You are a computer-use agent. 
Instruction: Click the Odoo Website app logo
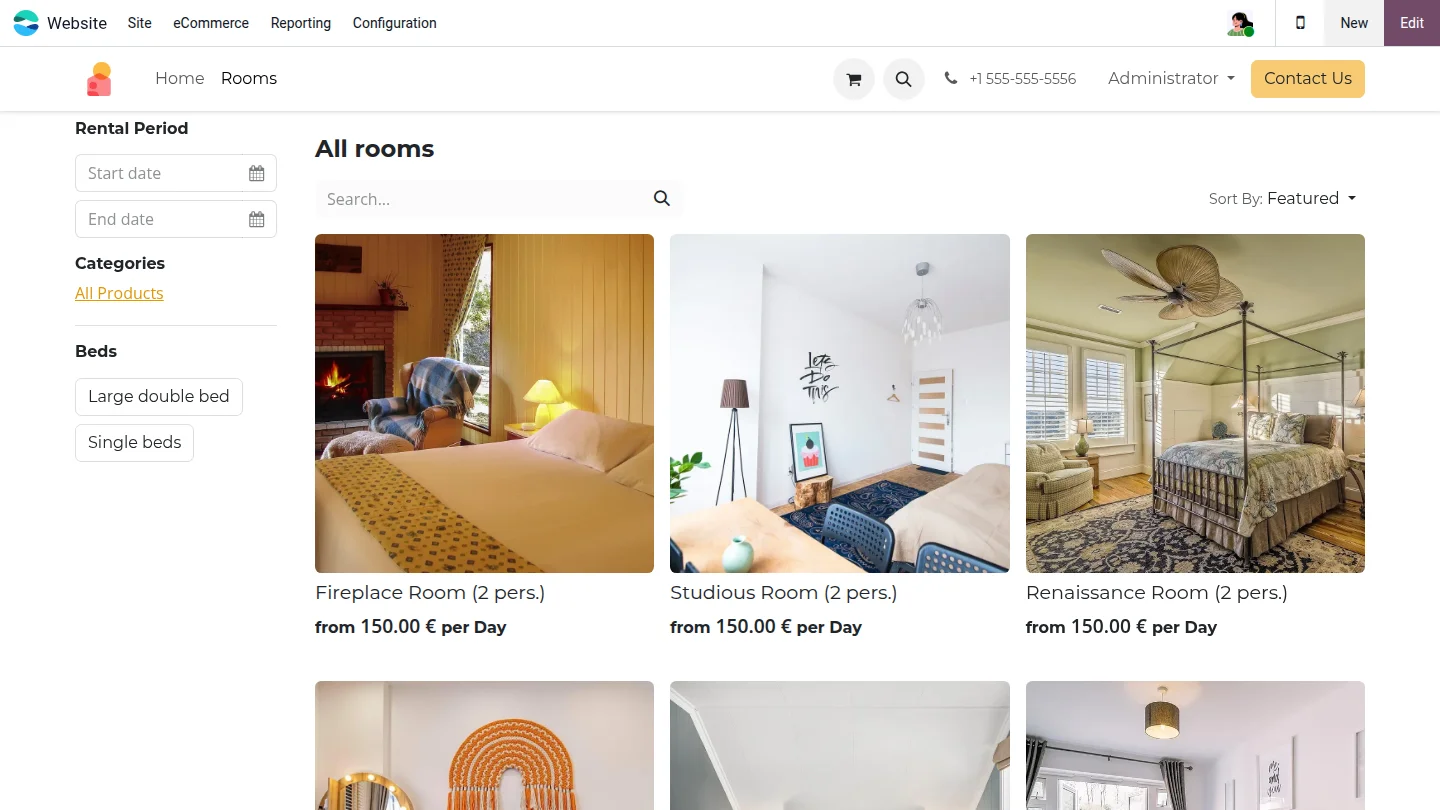click(x=26, y=23)
